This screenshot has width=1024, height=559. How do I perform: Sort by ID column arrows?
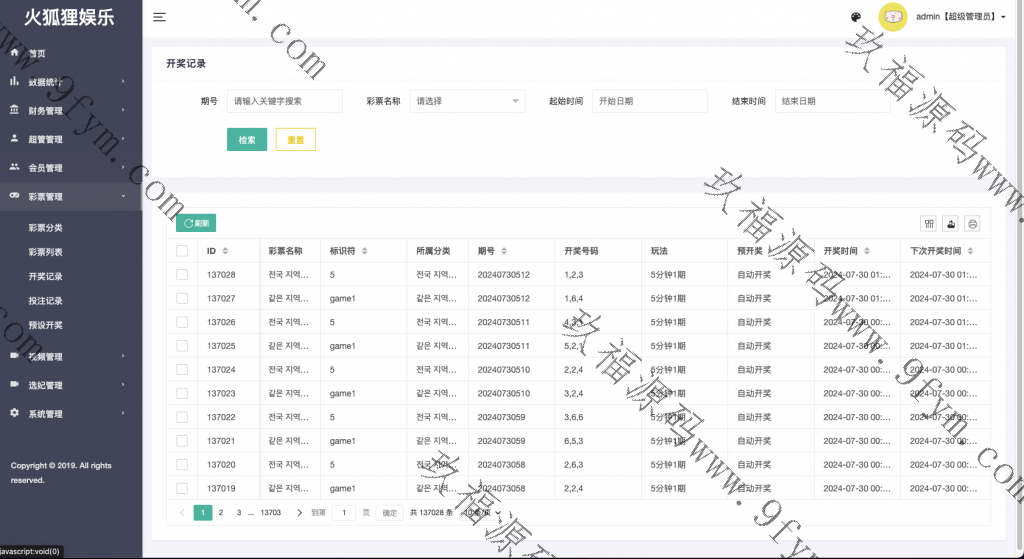coord(225,251)
